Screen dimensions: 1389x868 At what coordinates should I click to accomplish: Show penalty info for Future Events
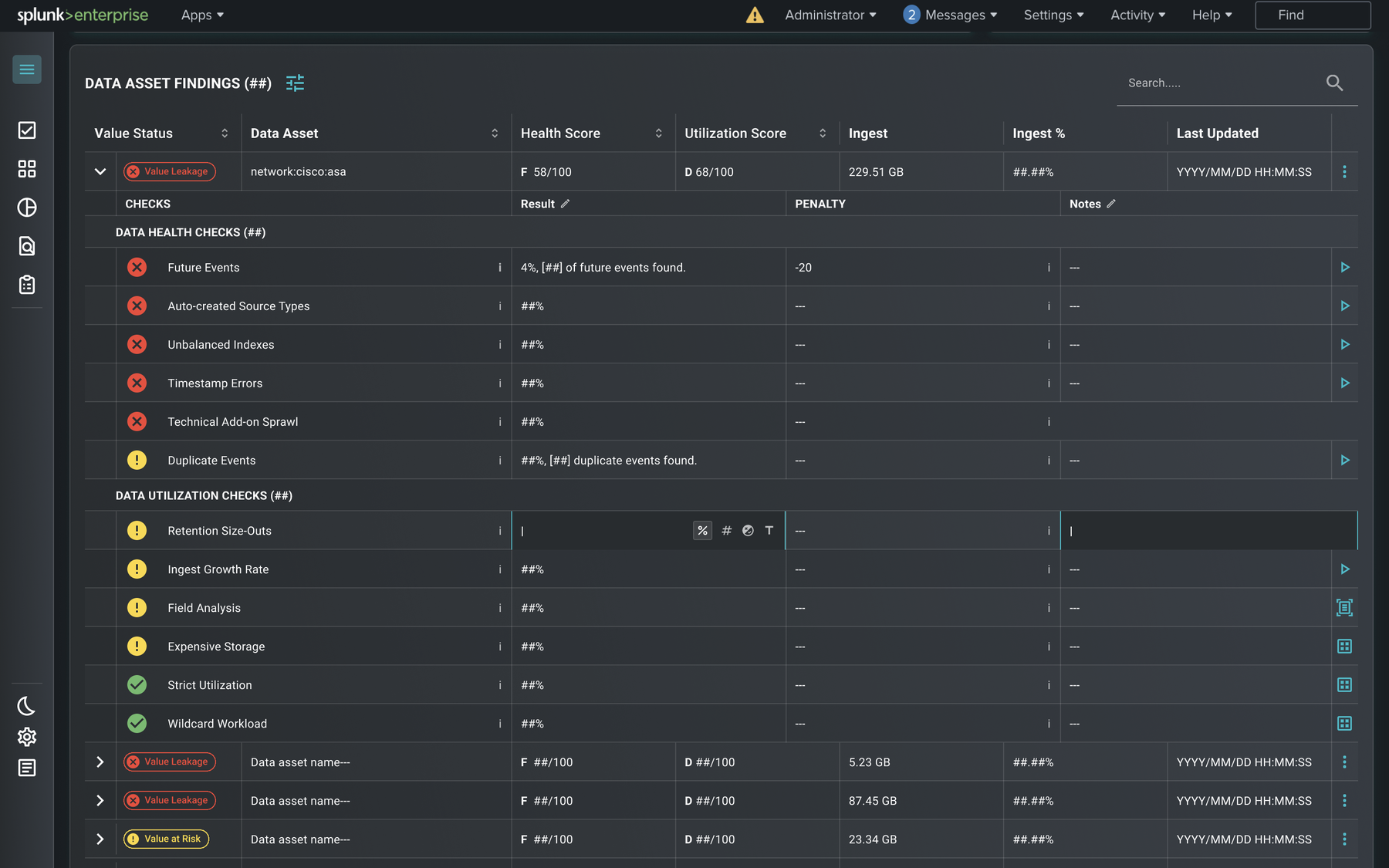click(x=1049, y=267)
